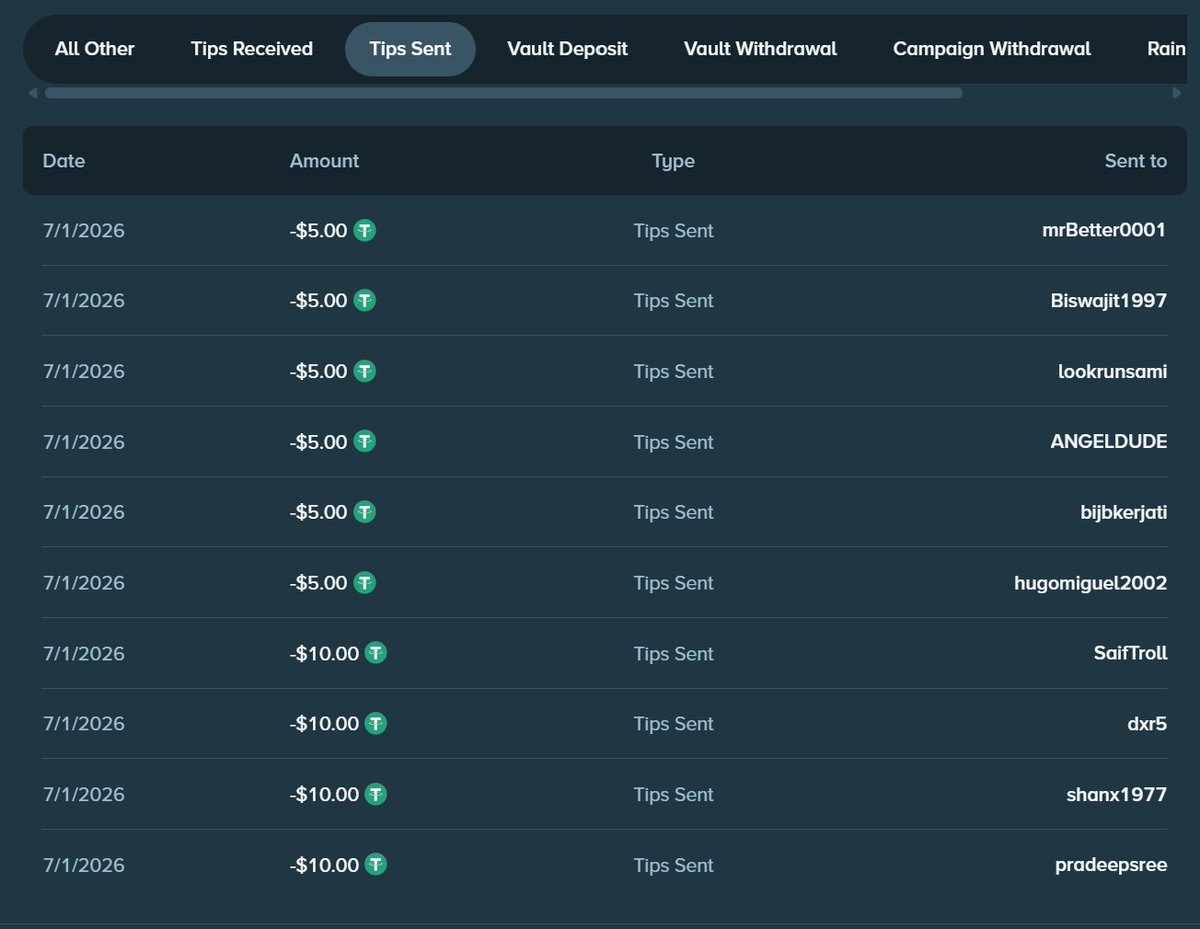Click the Tether icon in the SaifTroll row
1200x929 pixels.
376,653
